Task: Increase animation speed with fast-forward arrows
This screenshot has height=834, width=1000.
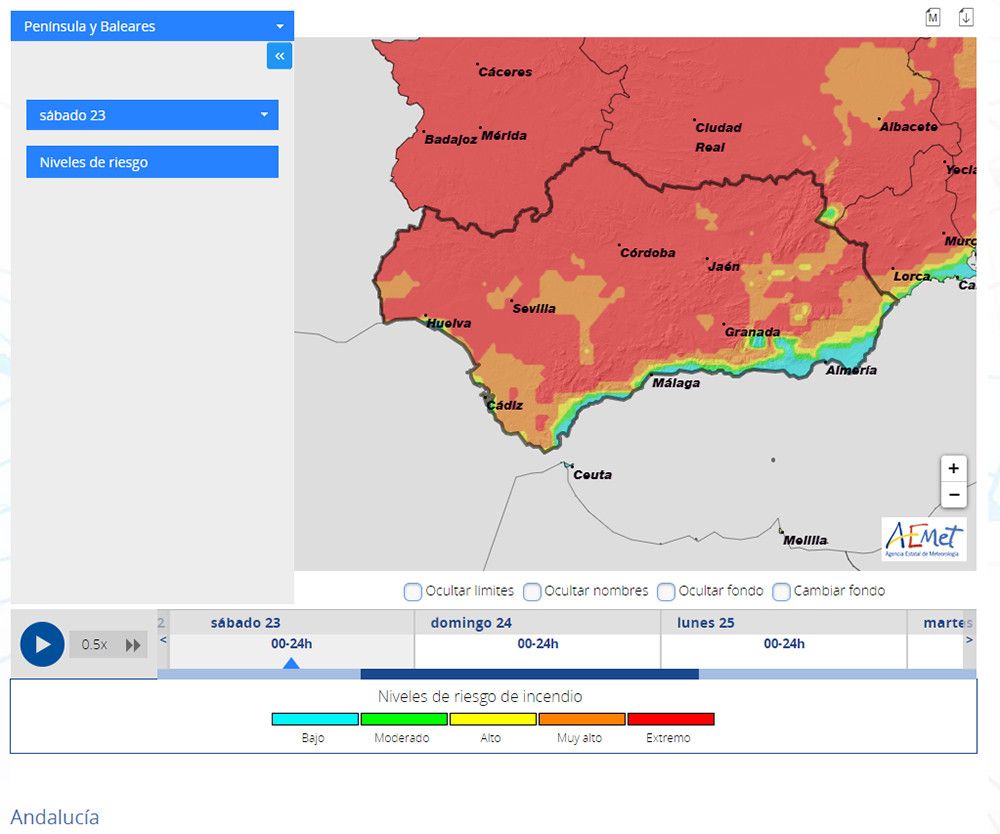Action: 133,645
